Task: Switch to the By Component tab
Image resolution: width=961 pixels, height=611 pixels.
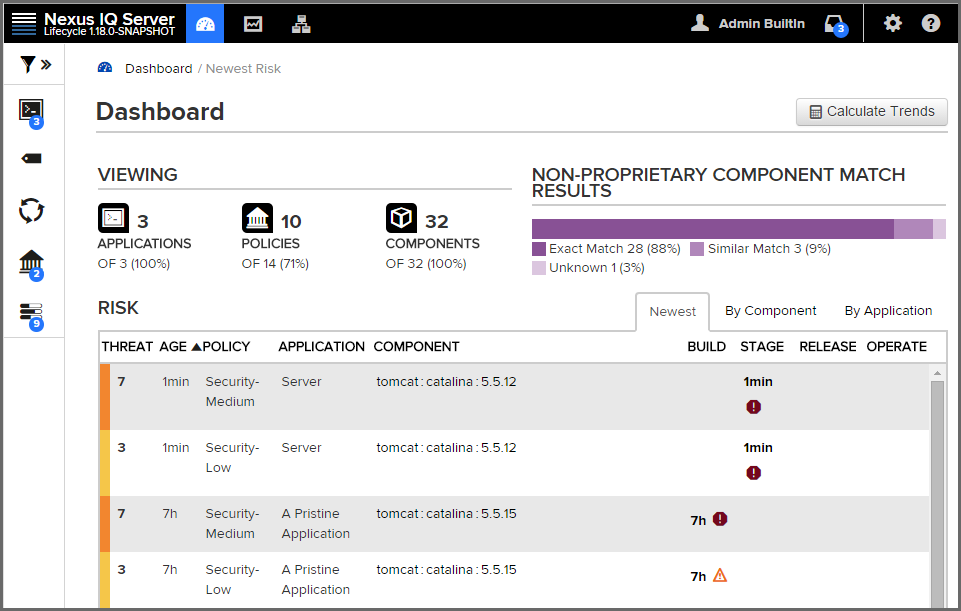Action: click(770, 311)
